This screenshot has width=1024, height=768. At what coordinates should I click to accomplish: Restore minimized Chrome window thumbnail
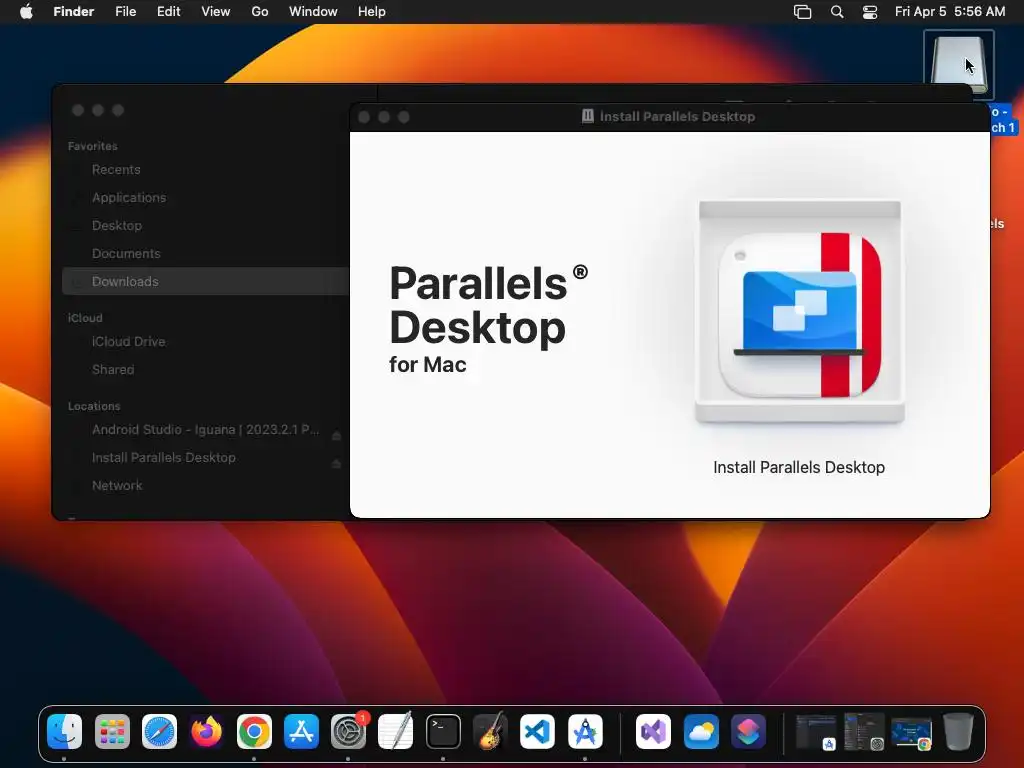[x=912, y=733]
